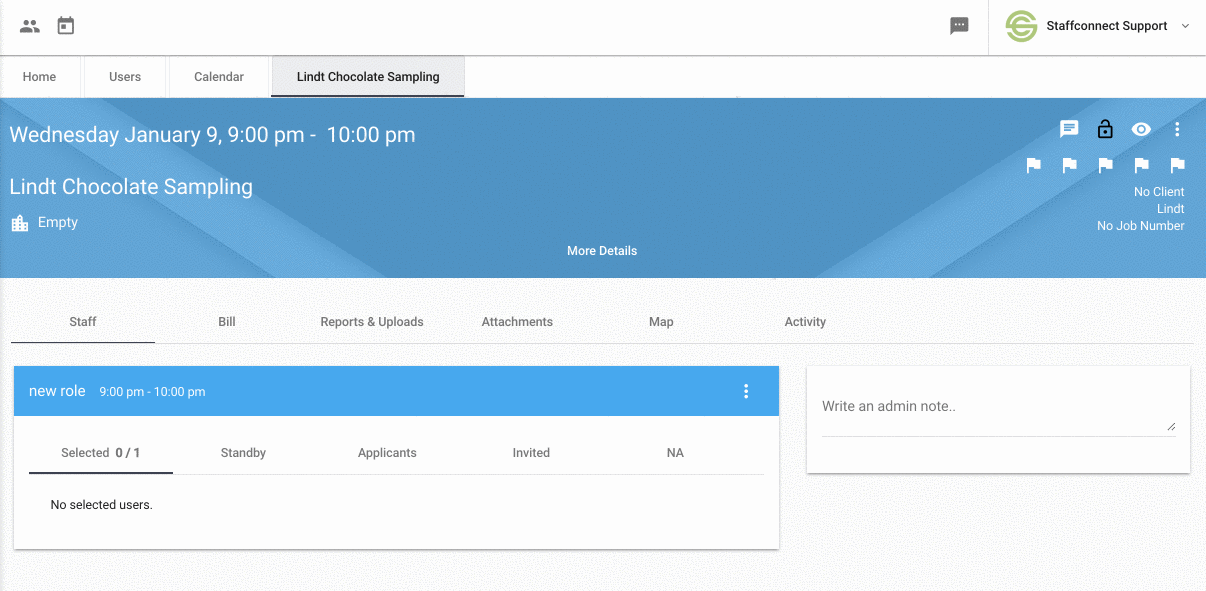Click the No selected users message
Screen dimensions: 1206x591
(101, 505)
